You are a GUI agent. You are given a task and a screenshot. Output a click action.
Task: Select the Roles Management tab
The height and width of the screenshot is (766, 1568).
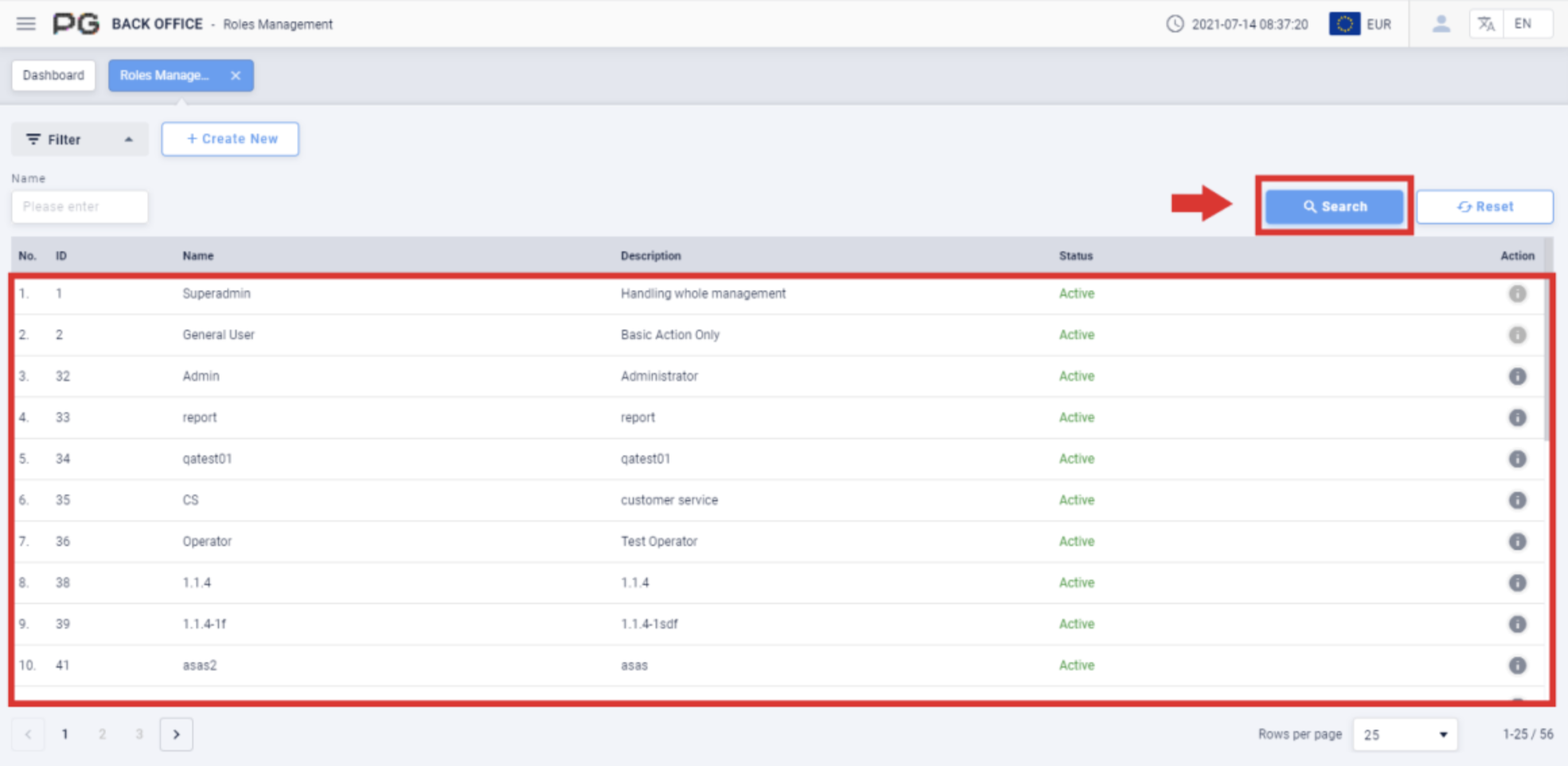pyautogui.click(x=165, y=75)
